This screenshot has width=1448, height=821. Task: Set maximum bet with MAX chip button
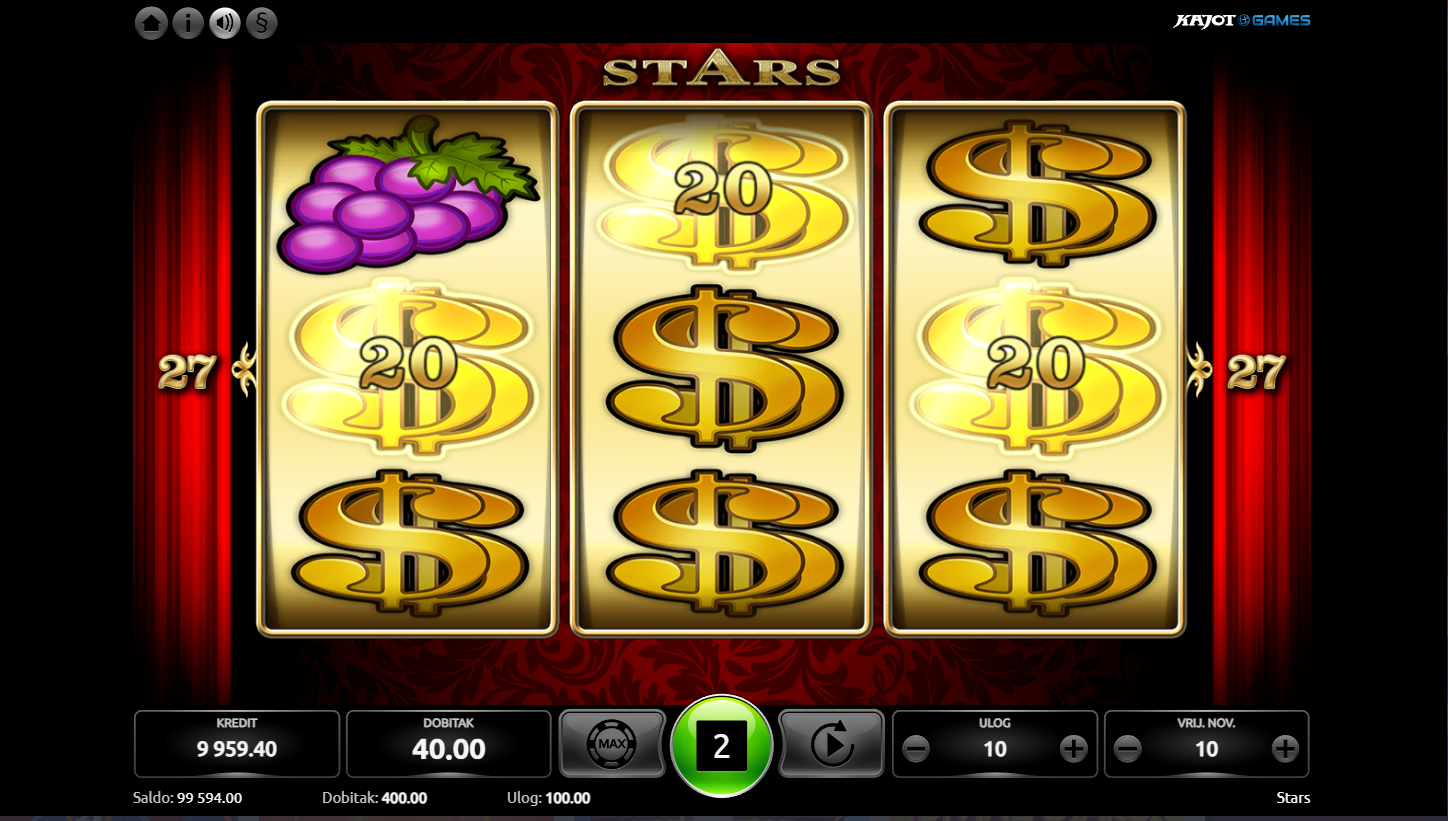(612, 744)
